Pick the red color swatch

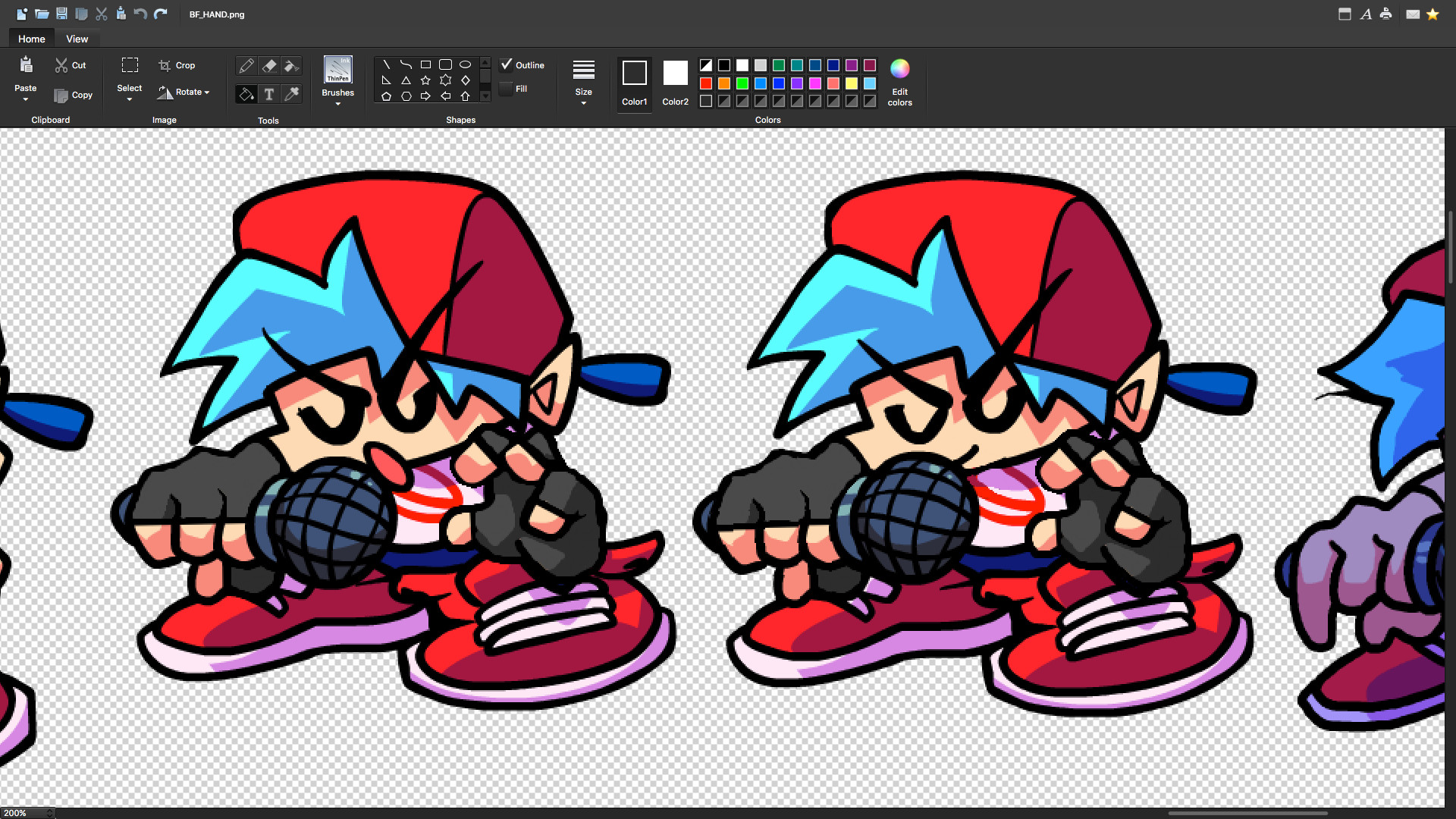point(706,83)
